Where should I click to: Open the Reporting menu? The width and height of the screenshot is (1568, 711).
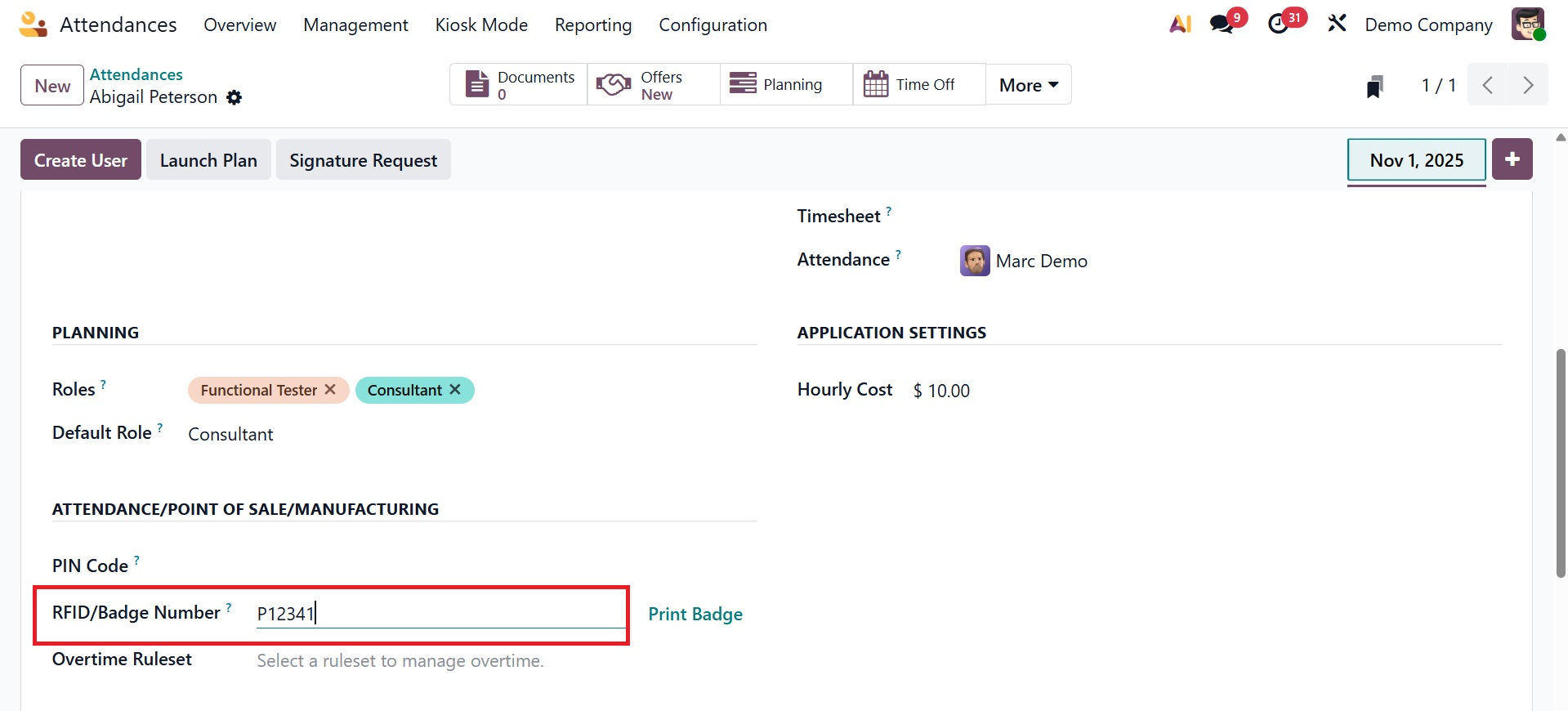click(x=592, y=25)
